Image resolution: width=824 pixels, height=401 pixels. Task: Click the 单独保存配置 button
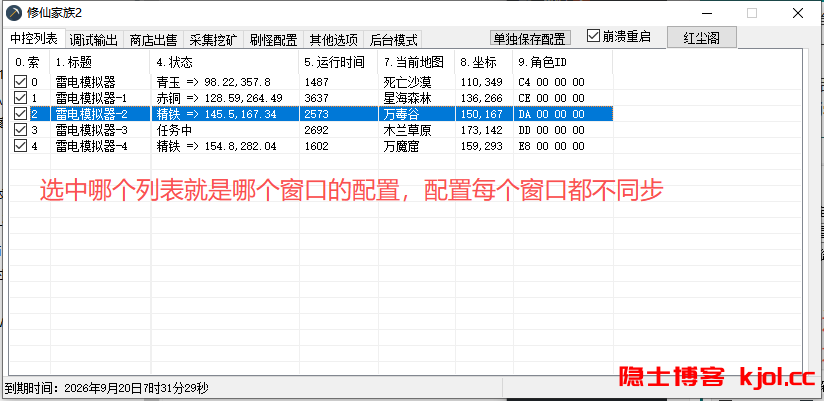point(530,38)
